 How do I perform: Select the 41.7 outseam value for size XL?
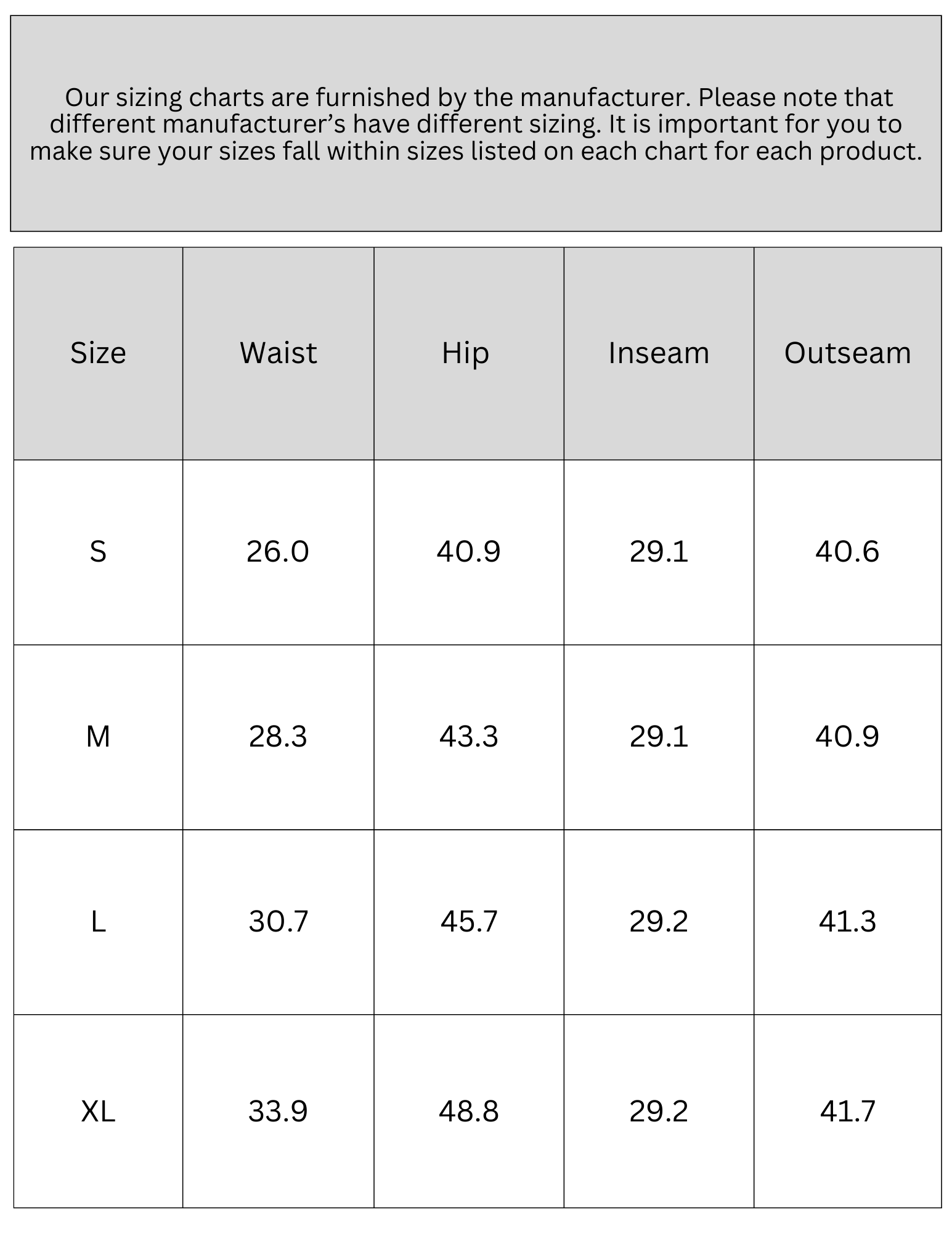(847, 1111)
